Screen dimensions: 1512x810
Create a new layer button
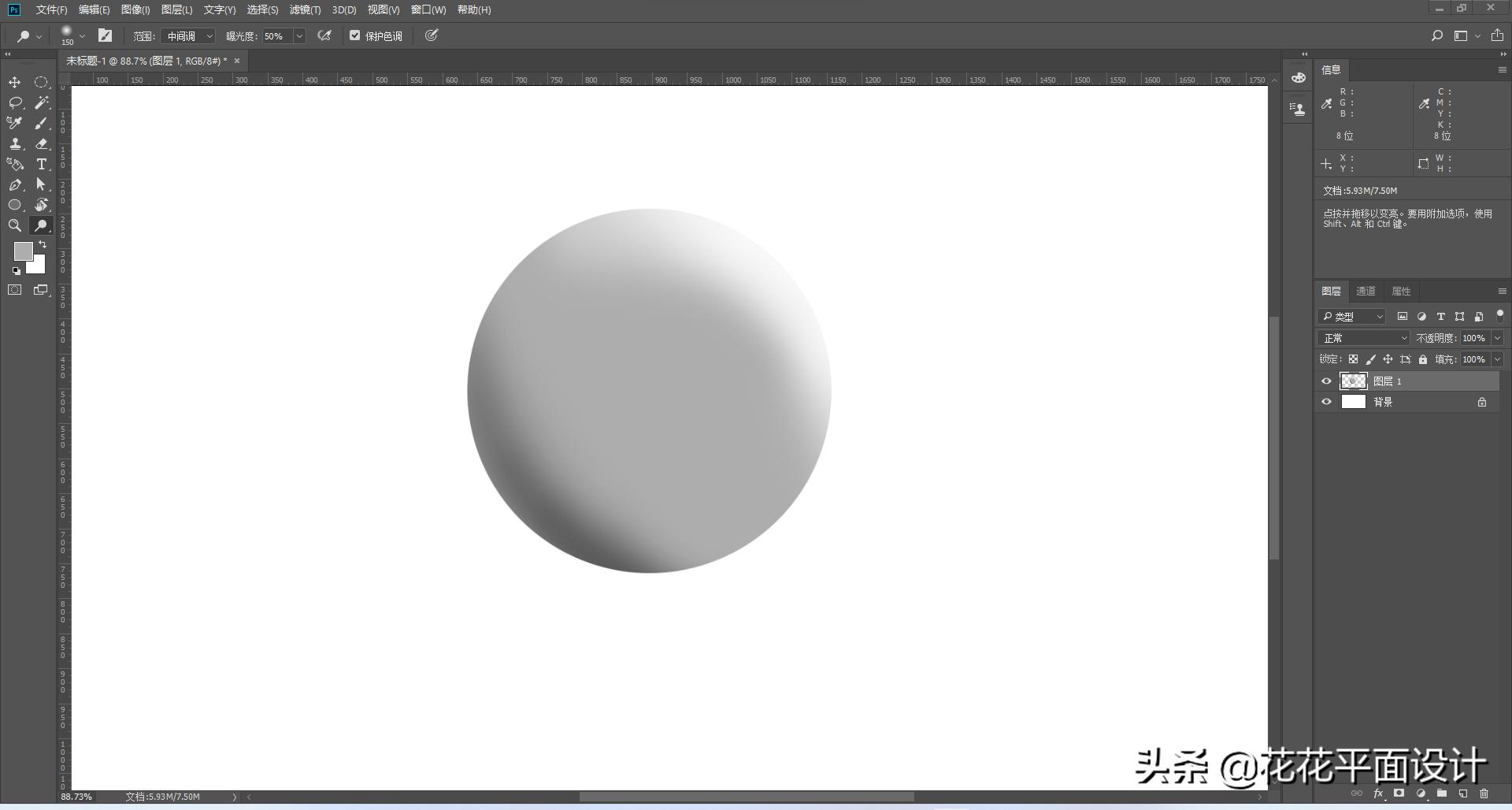1462,793
